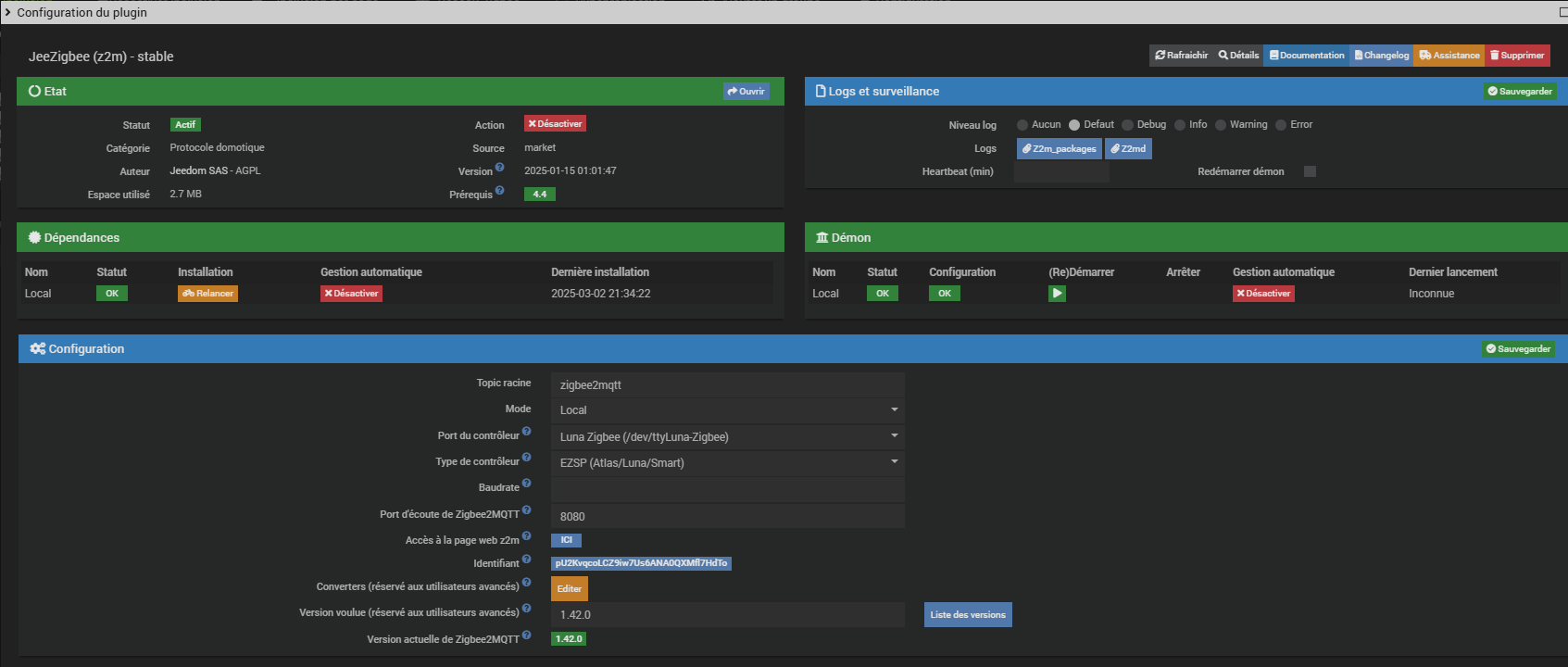This screenshot has width=1568, height=667.
Task: Click the Configuration gears icon
Action: [x=38, y=349]
